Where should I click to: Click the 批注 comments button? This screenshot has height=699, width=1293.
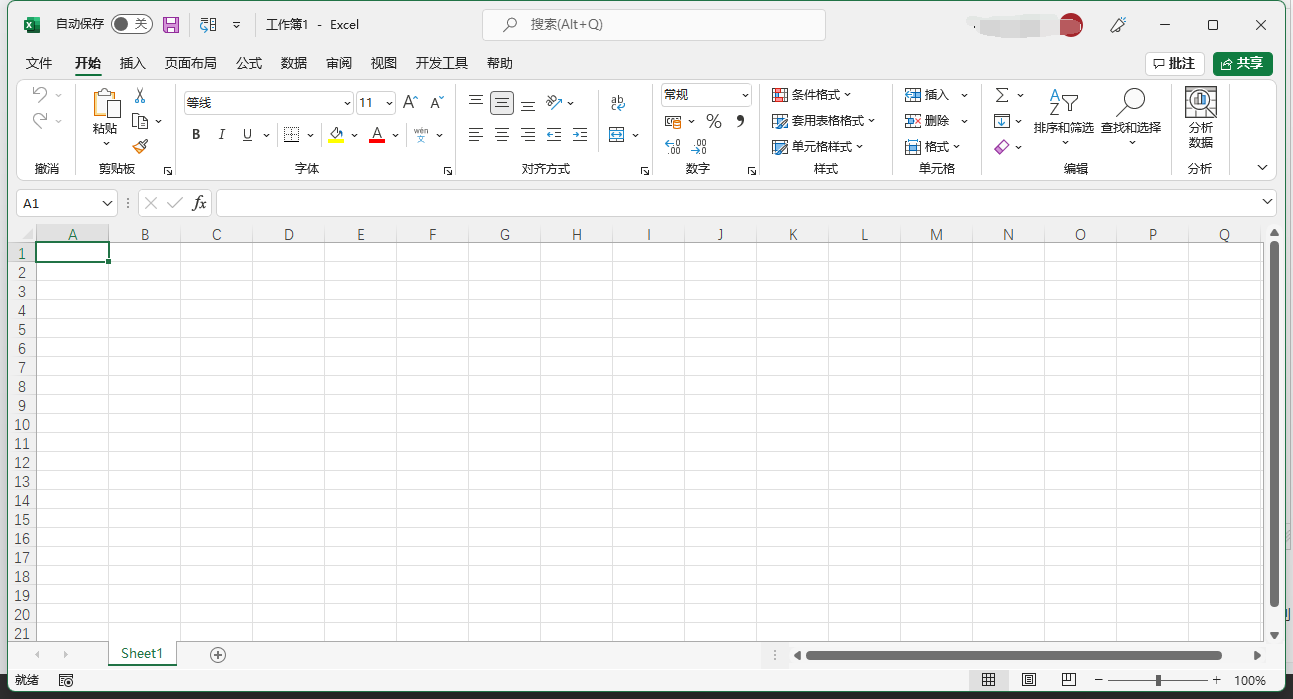pos(1174,63)
